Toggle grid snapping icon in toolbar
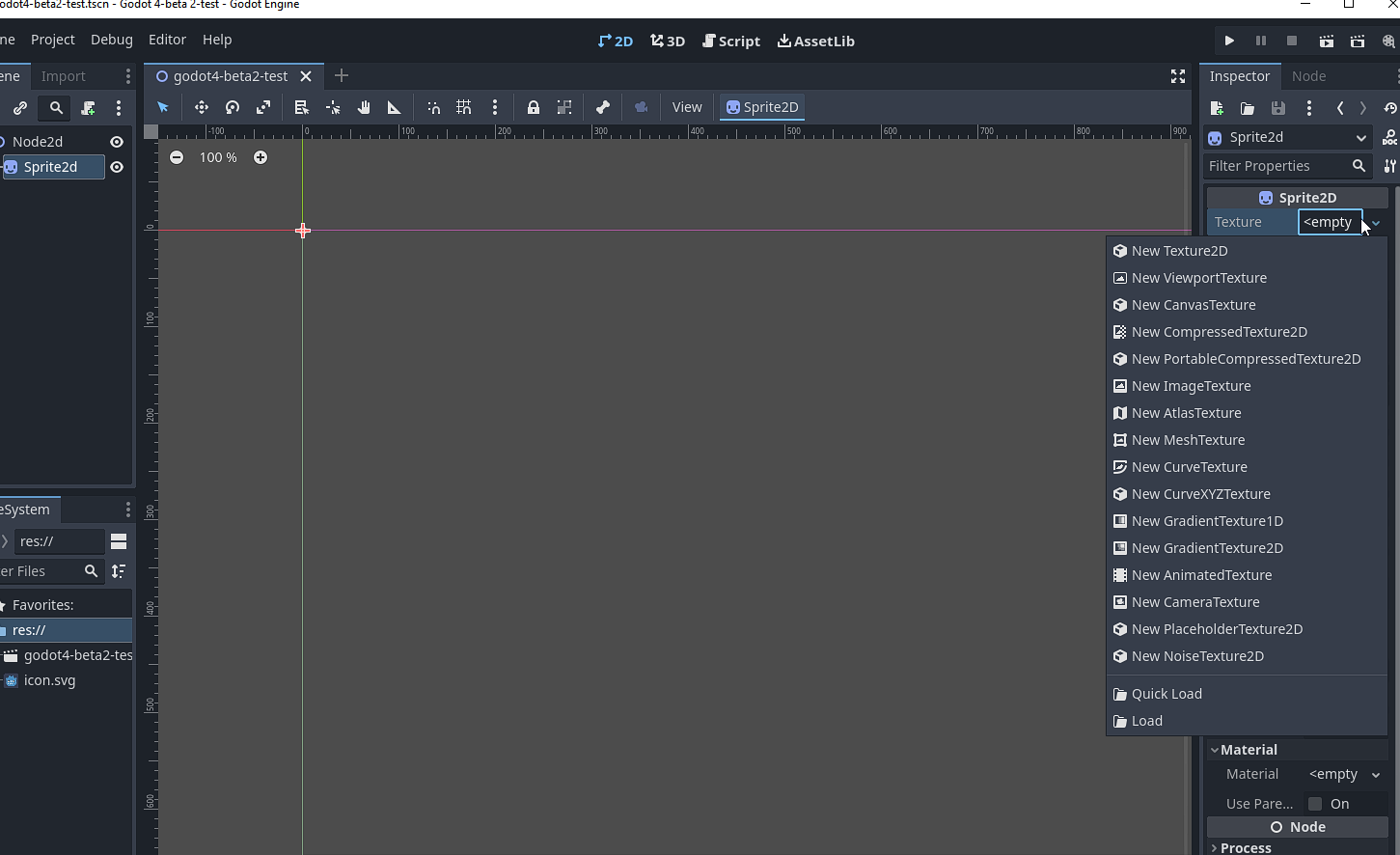The width and height of the screenshot is (1400, 855). 464,107
